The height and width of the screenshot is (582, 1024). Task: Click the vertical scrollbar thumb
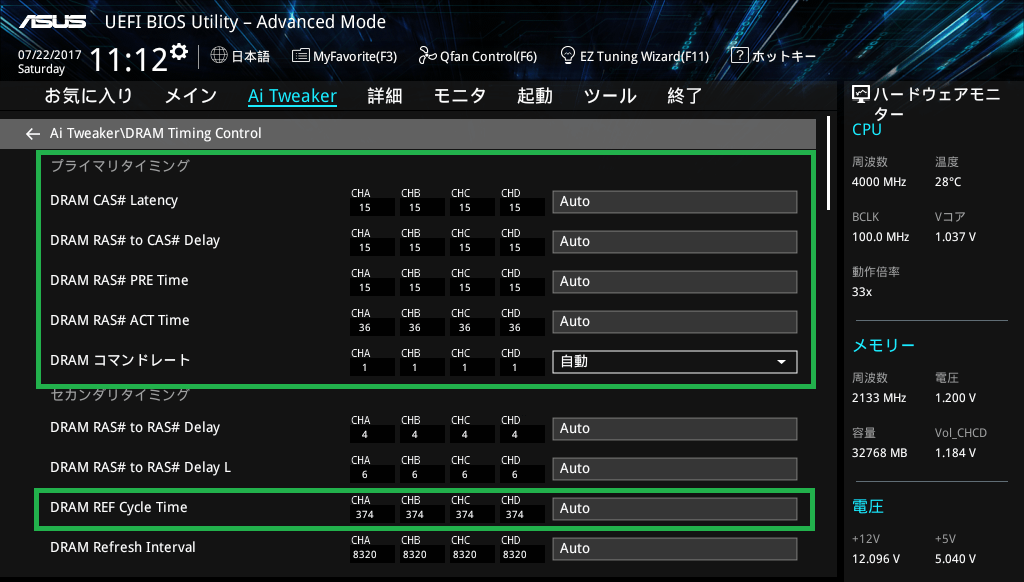point(828,163)
